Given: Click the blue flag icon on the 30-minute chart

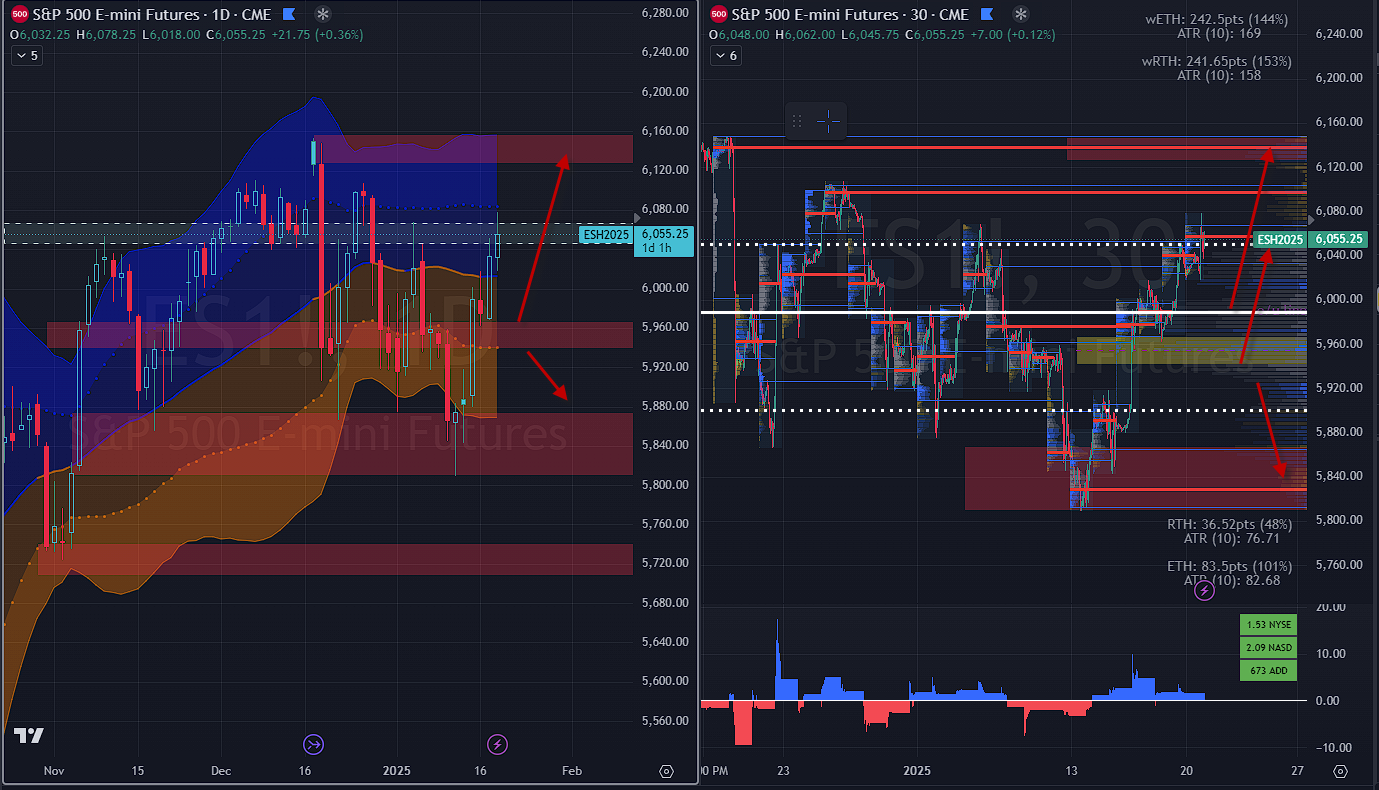Looking at the screenshot, I should [x=989, y=14].
